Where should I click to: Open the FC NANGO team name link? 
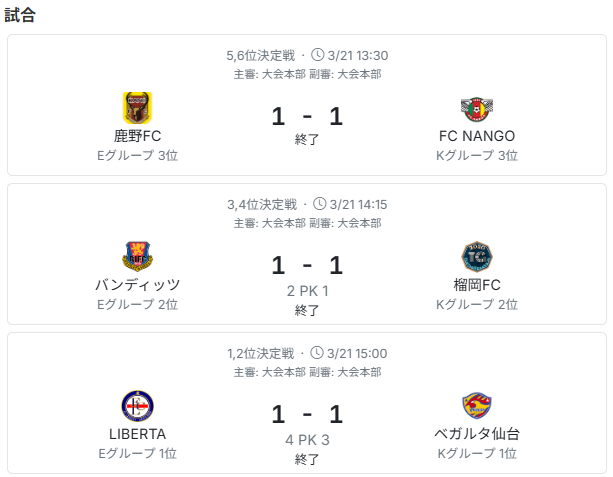tap(476, 135)
